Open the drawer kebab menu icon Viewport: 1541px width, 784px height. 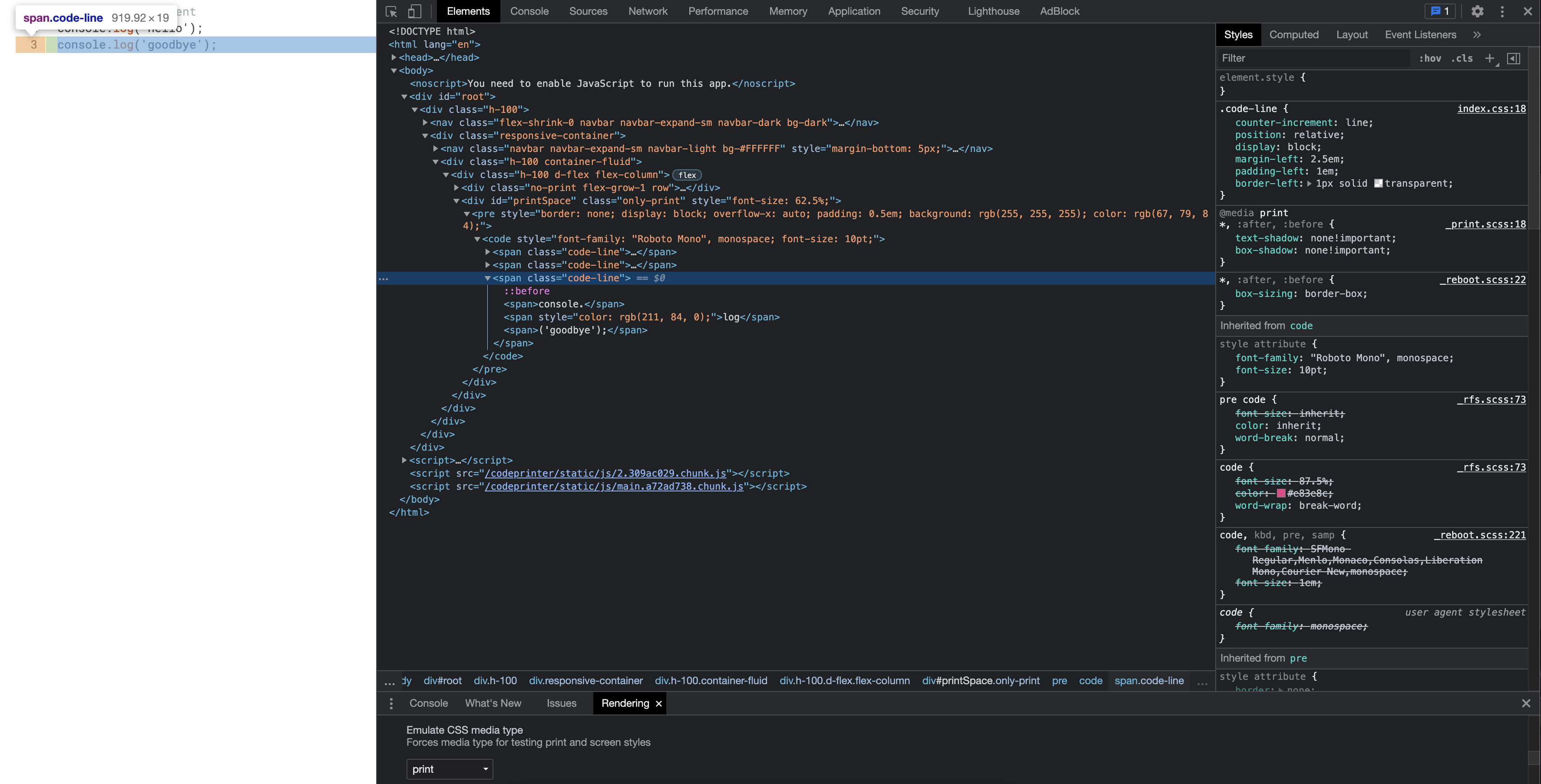click(x=392, y=703)
